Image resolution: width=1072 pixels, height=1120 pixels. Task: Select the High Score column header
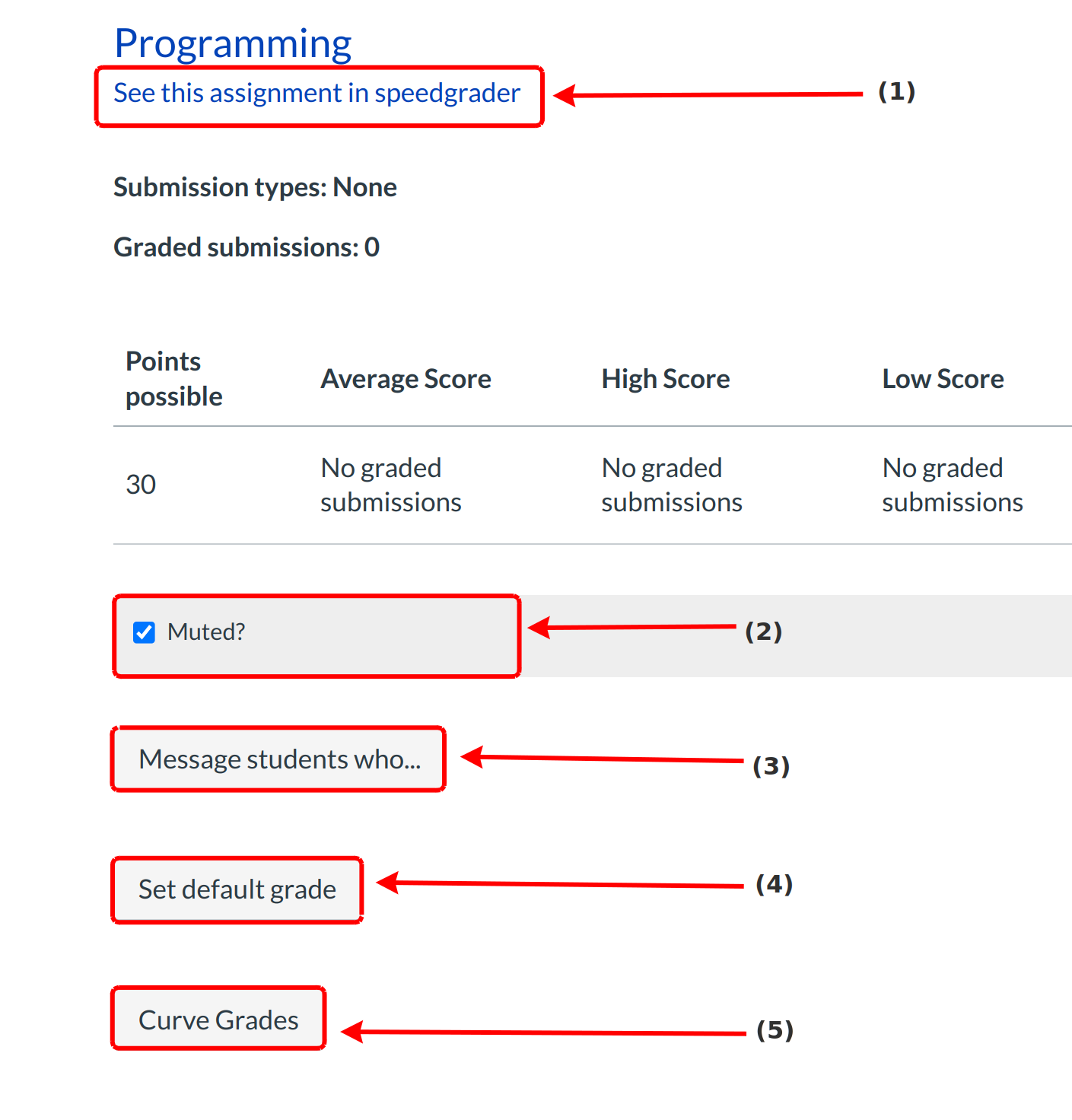pos(666,379)
